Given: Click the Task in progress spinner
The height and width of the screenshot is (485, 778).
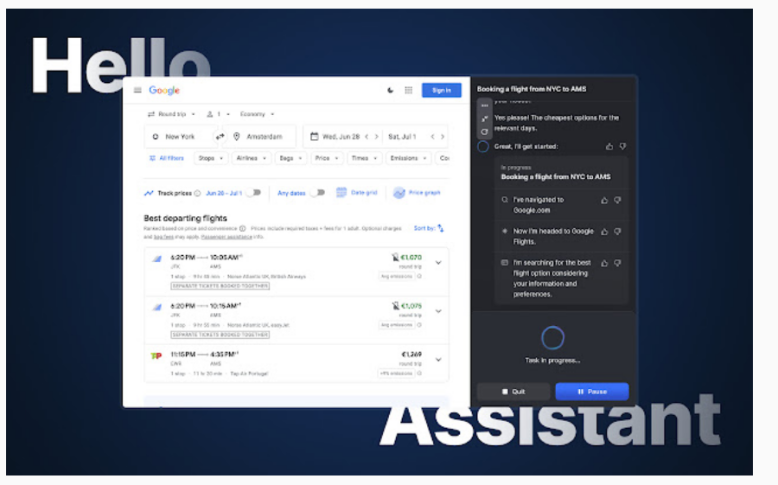Looking at the screenshot, I should (x=553, y=338).
